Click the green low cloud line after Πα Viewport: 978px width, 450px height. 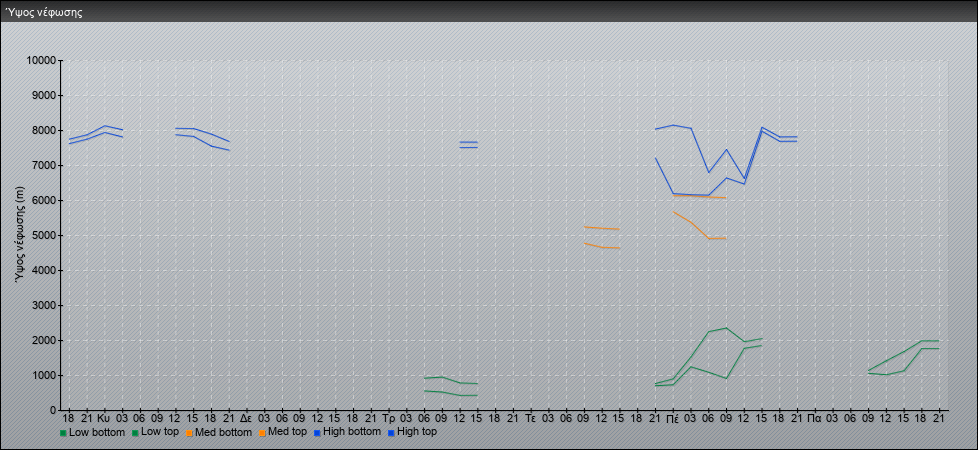pos(903,353)
